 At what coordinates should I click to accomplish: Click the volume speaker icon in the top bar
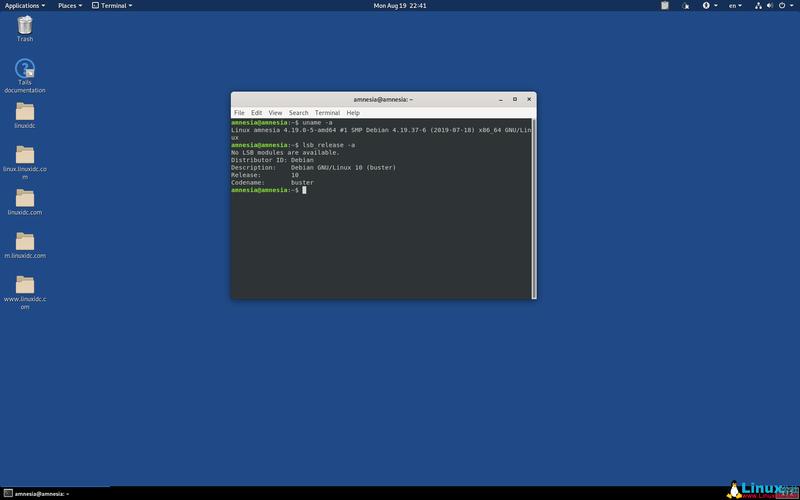tap(769, 6)
